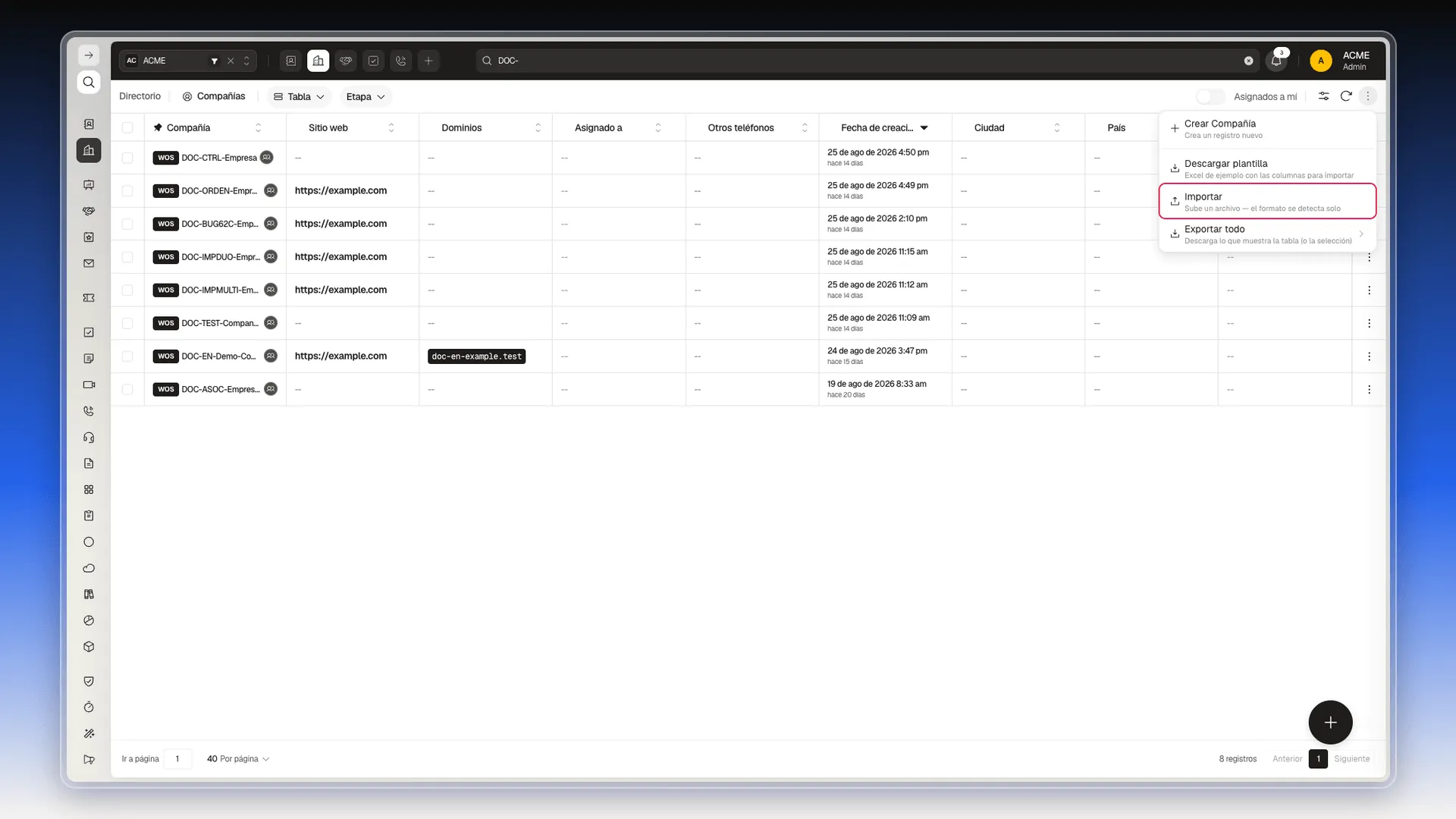The width and height of the screenshot is (1456, 819).
Task: Open the Etapa dropdown filter
Action: coord(366,96)
